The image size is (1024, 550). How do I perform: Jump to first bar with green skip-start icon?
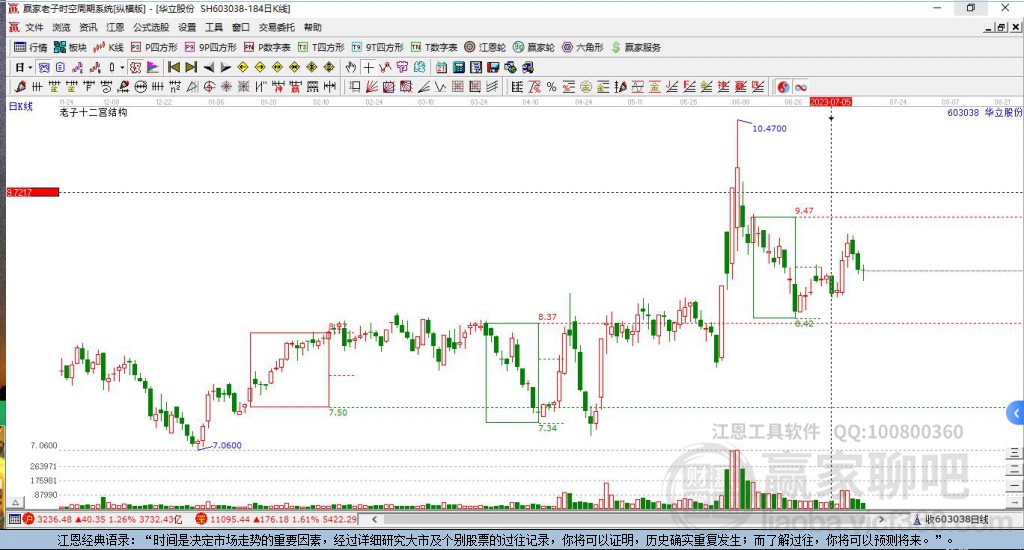click(174, 67)
